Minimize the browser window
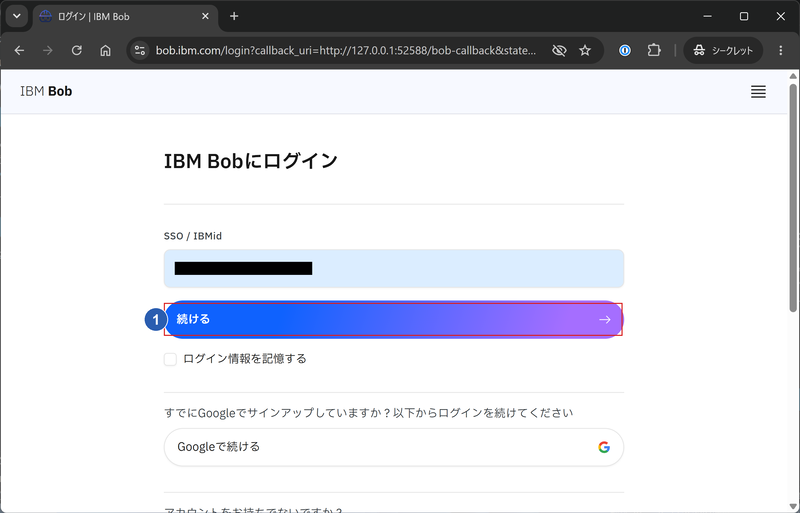This screenshot has width=800, height=513. (x=707, y=16)
